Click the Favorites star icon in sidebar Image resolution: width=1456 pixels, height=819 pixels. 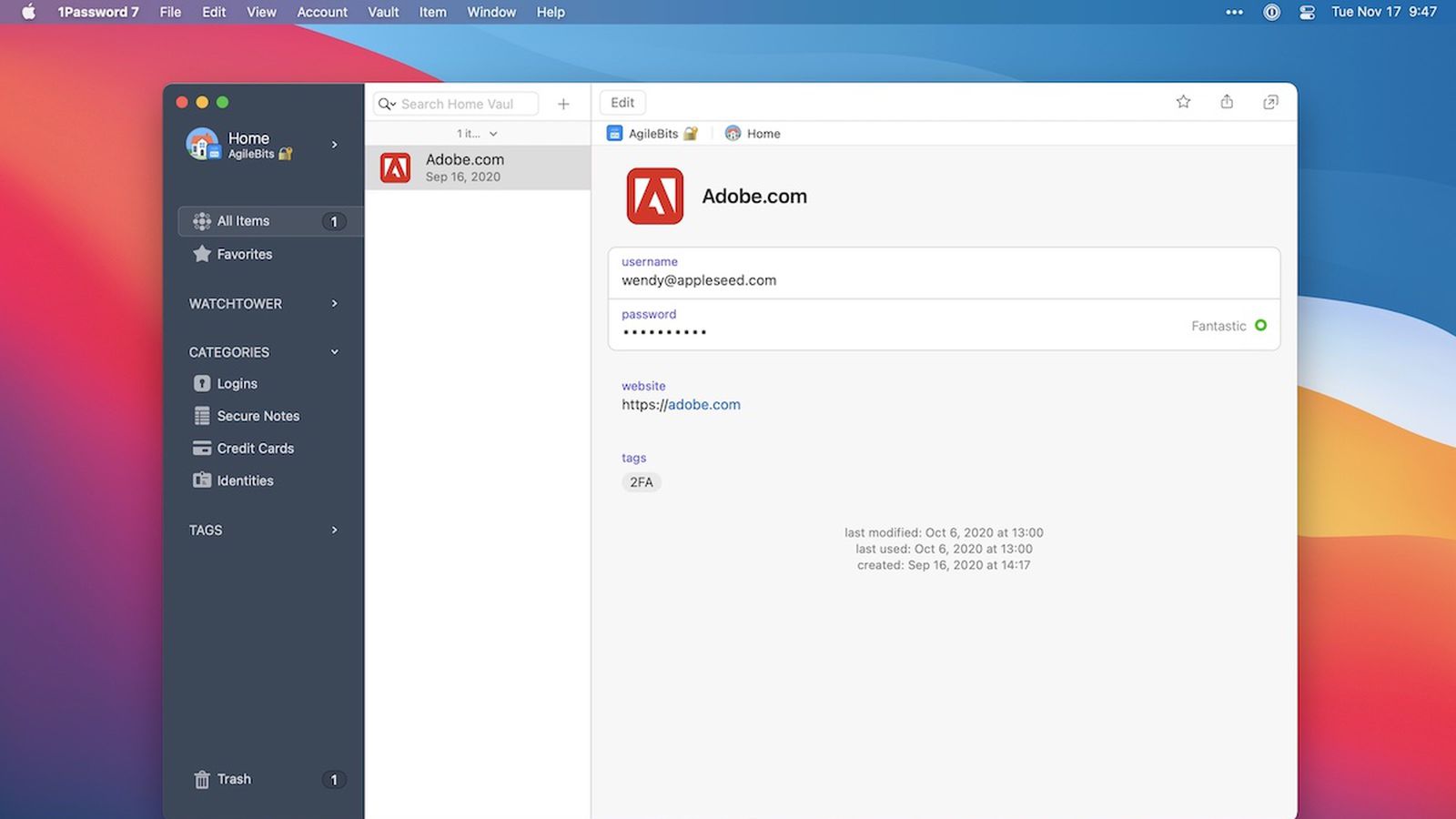pos(202,254)
